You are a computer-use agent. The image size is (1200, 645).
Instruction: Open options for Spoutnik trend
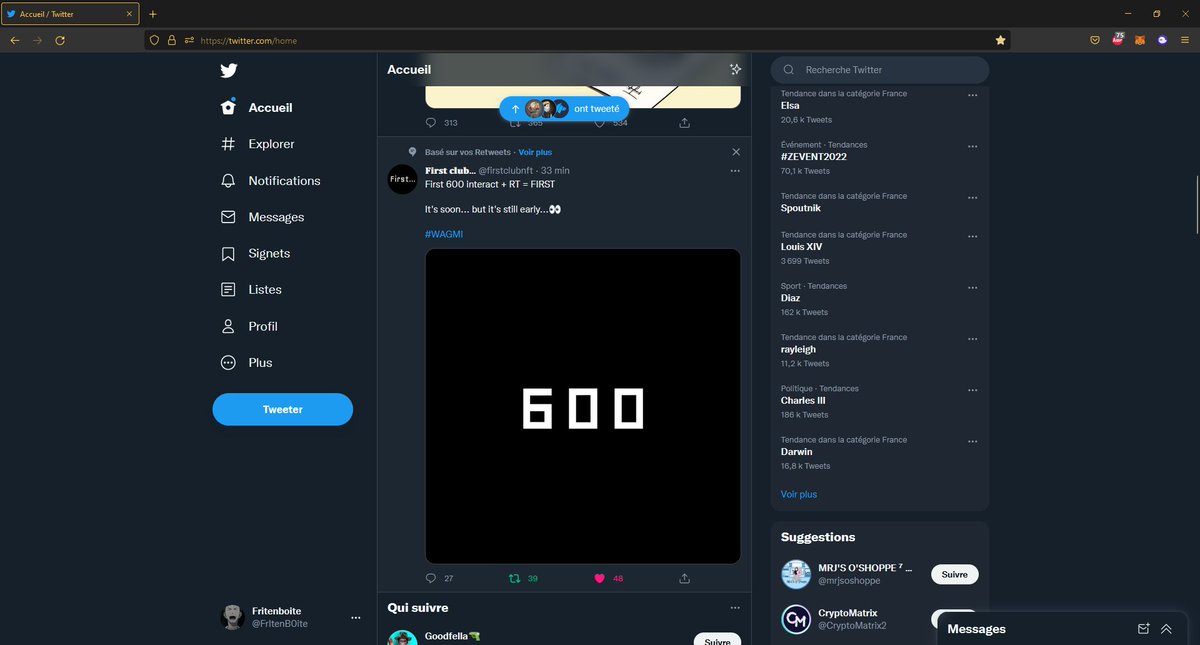(x=972, y=197)
